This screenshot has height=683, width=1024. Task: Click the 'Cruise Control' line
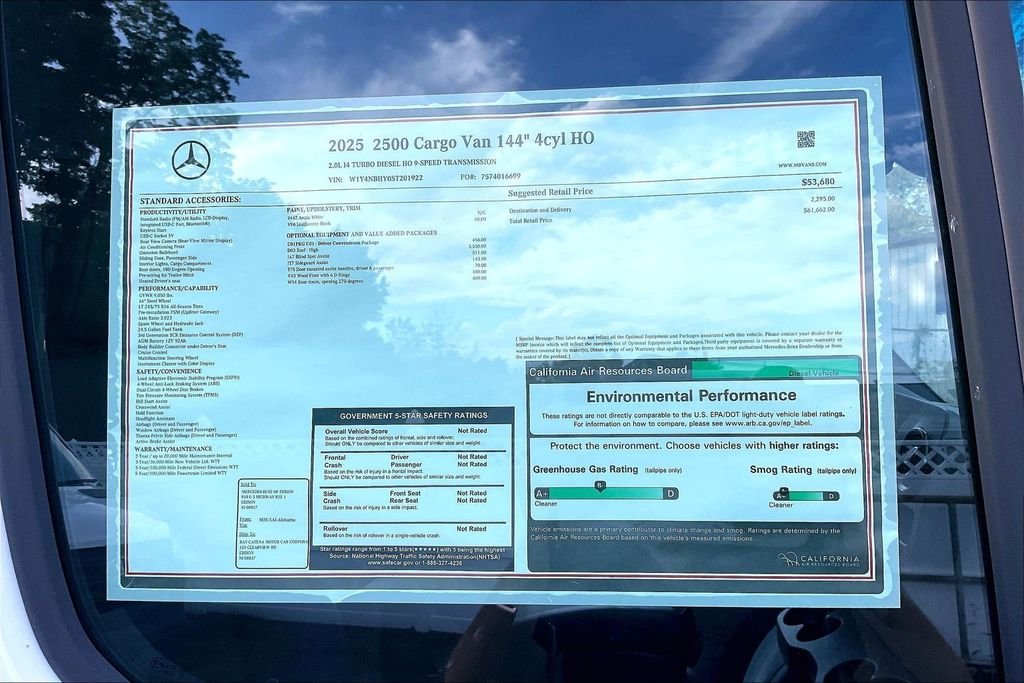152,352
